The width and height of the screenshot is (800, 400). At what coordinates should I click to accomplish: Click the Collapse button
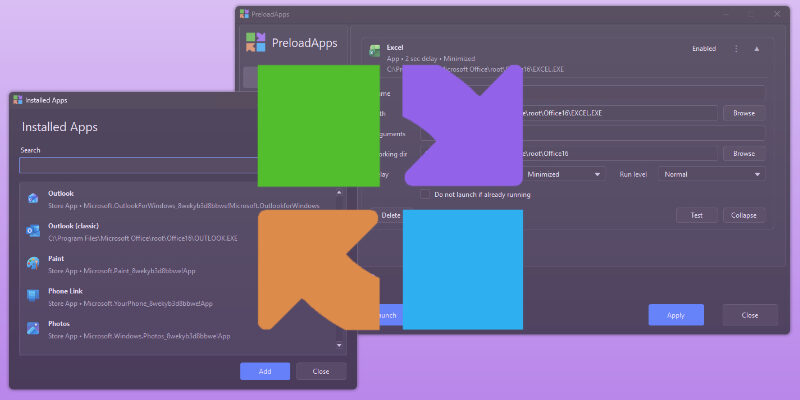pos(744,215)
